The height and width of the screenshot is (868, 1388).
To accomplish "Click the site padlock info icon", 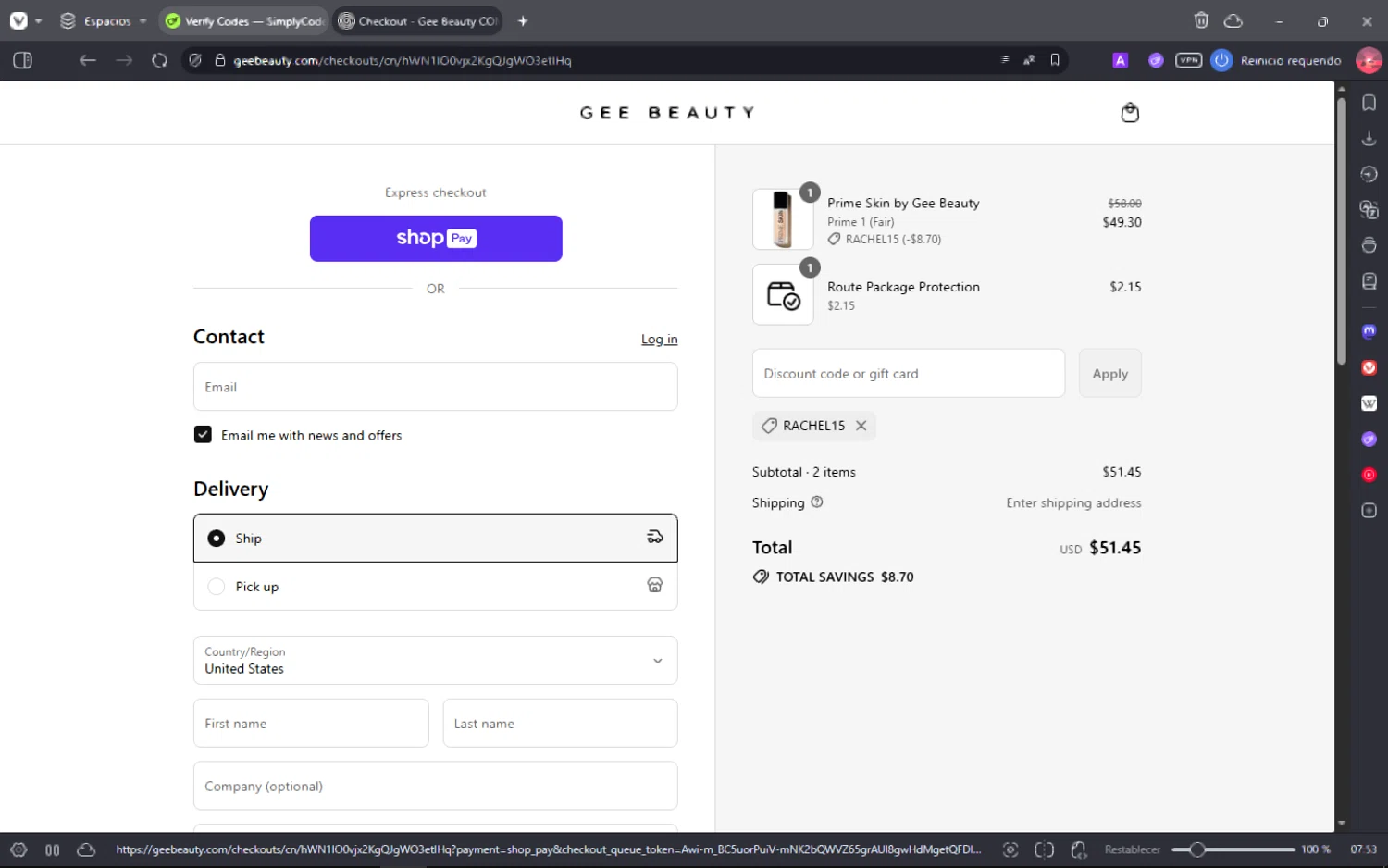I will click(x=220, y=60).
